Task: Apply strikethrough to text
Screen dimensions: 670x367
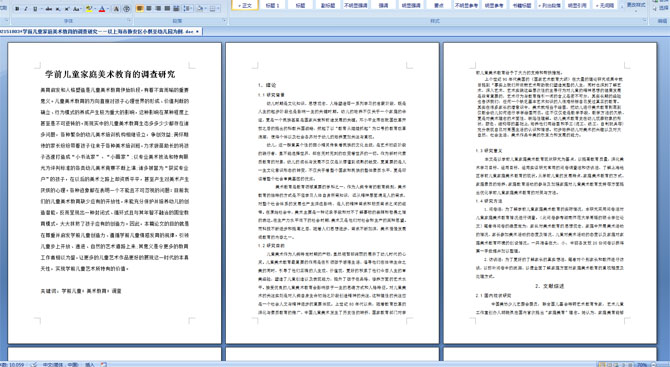Action: click(49, 9)
